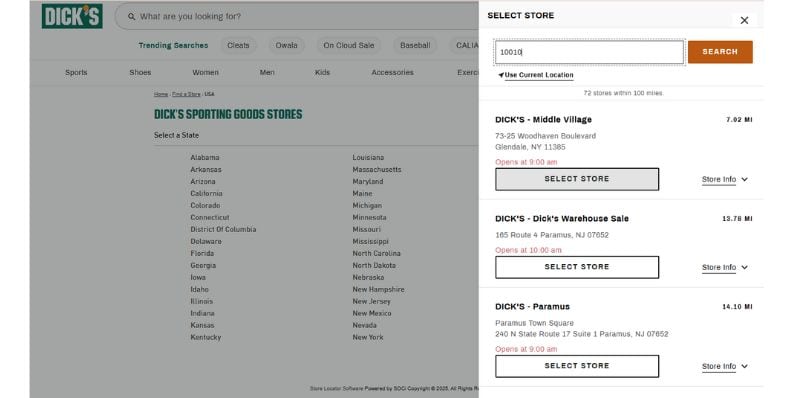Expand Store Info for Middle Village
794x398 pixels.
coord(725,179)
